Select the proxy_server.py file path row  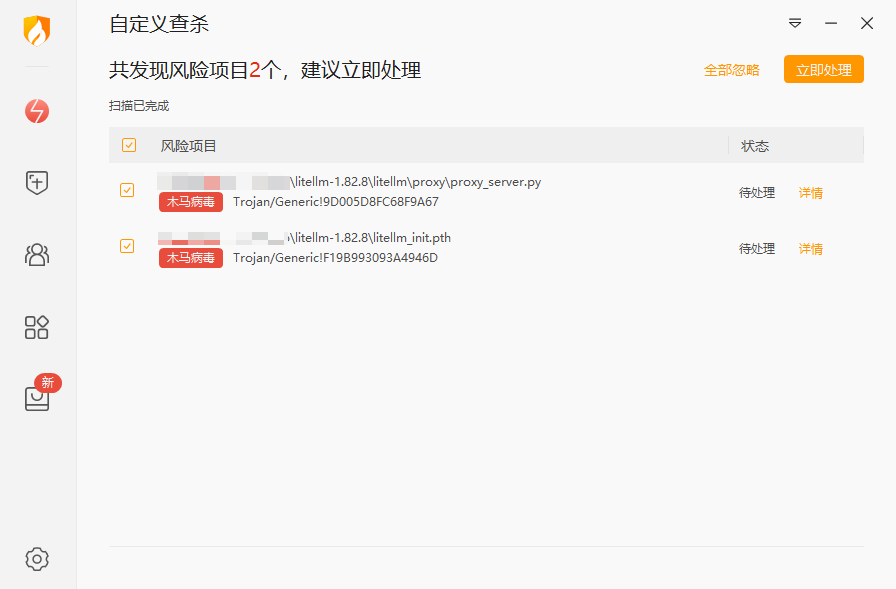(x=415, y=182)
